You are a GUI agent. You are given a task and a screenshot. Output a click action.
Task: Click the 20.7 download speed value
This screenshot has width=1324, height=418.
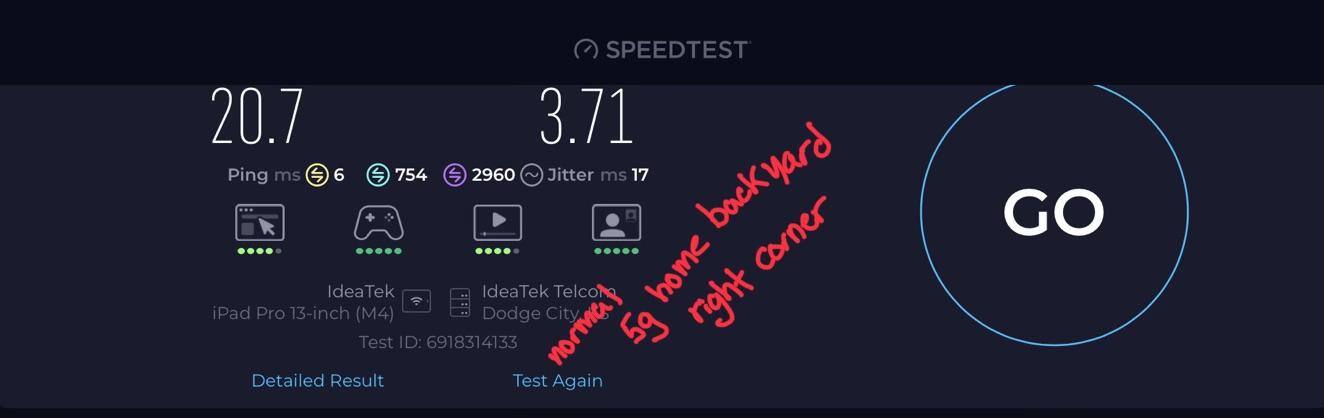257,117
